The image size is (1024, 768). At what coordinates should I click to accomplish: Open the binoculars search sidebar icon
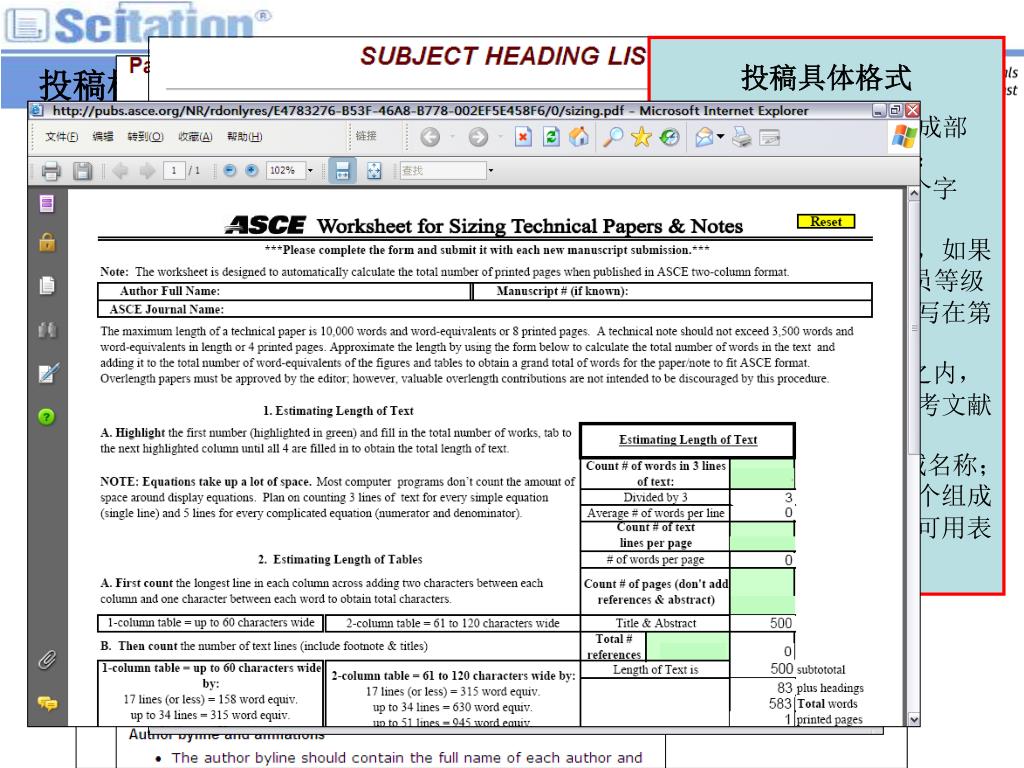(x=47, y=330)
